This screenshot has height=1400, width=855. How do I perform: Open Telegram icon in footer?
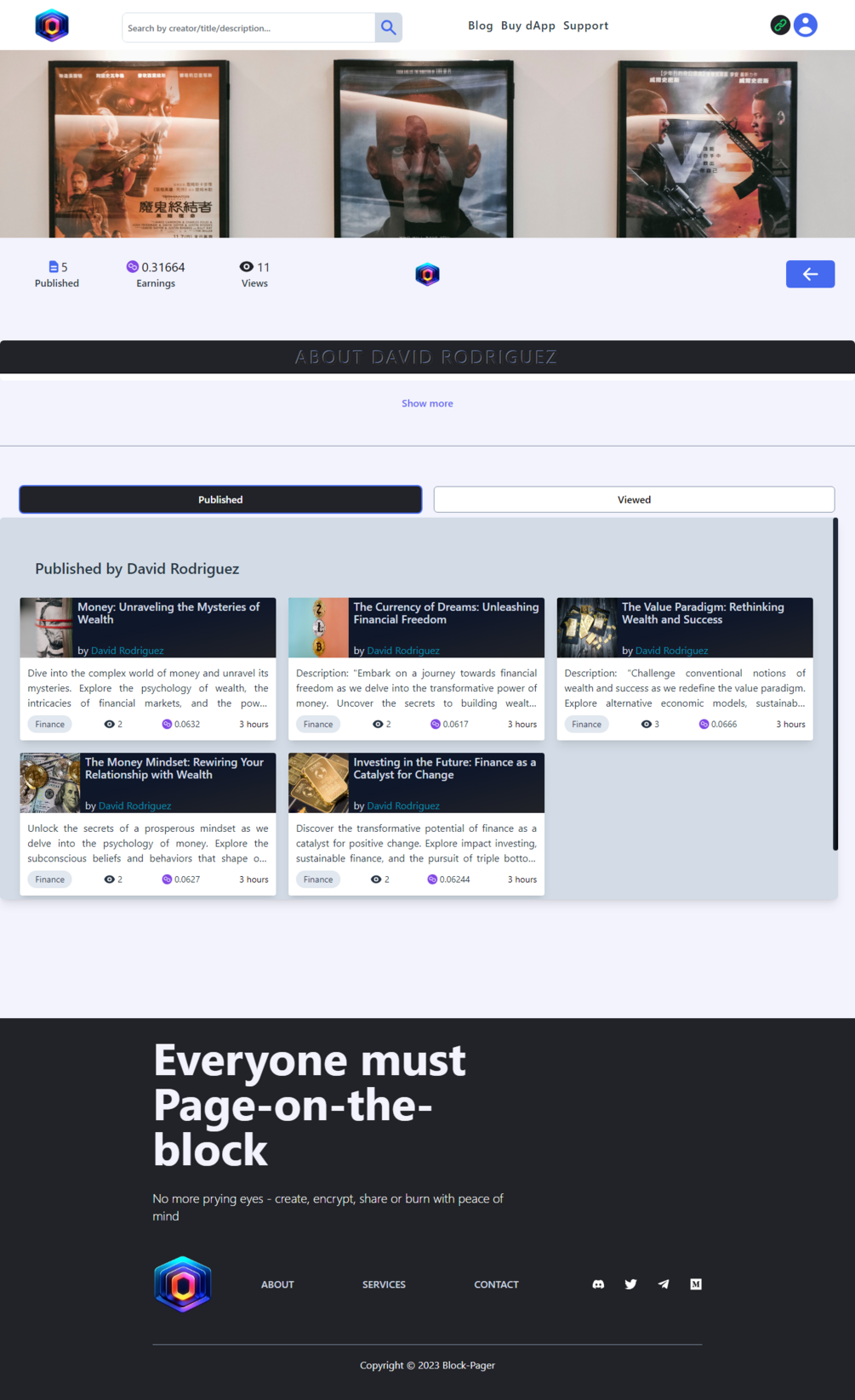pos(664,1284)
